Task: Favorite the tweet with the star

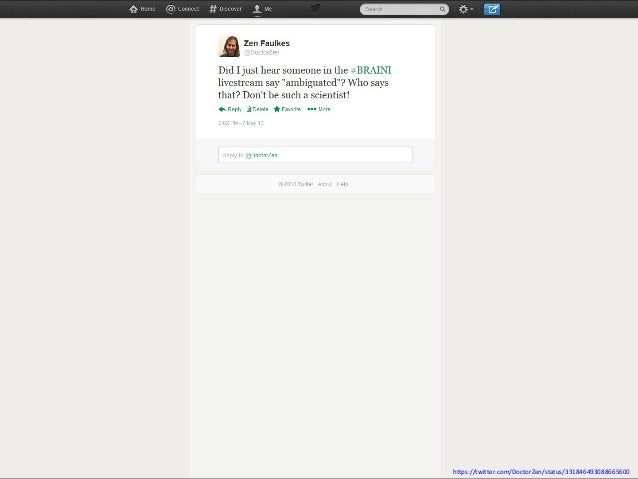Action: click(287, 109)
